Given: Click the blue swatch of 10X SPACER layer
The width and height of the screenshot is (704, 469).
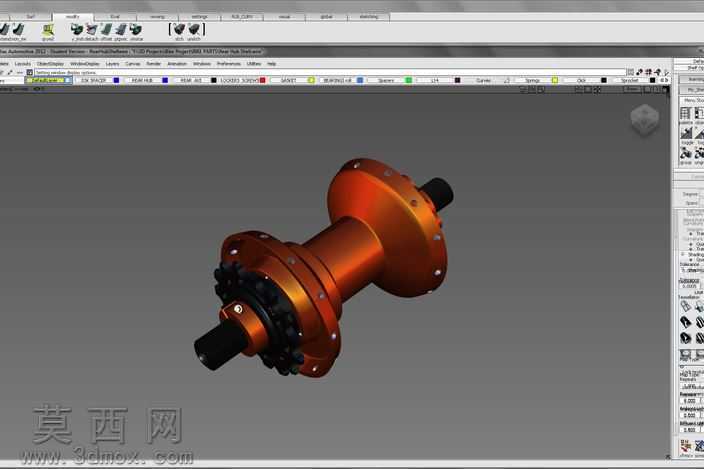Looking at the screenshot, I should (116, 80).
